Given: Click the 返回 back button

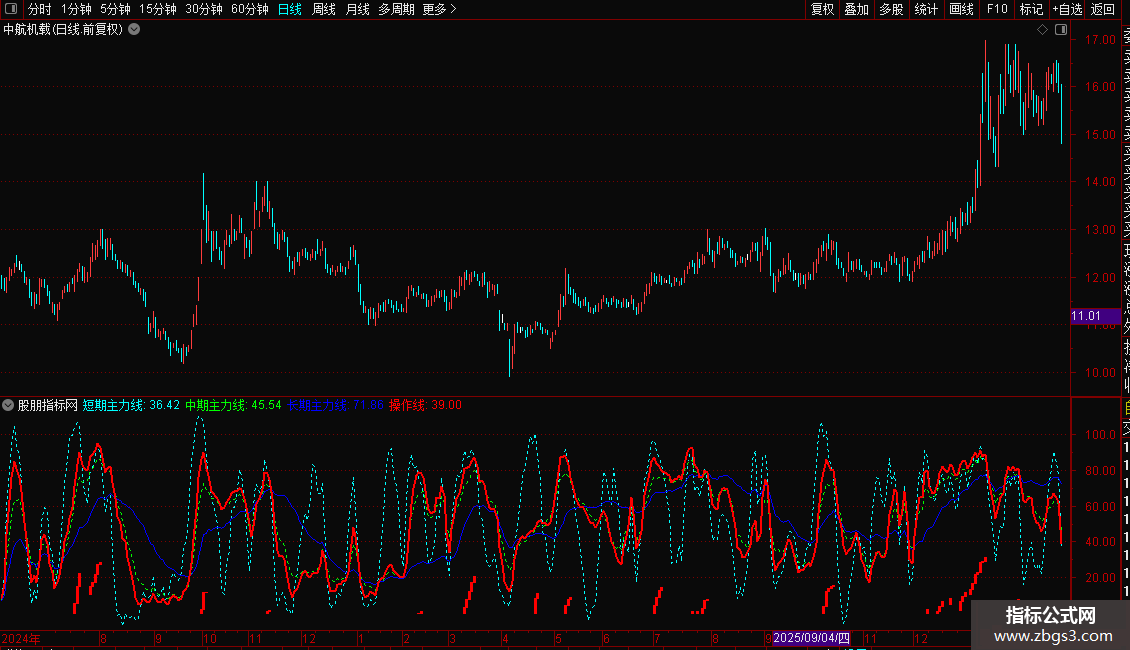Looking at the screenshot, I should pyautogui.click(x=1103, y=9).
